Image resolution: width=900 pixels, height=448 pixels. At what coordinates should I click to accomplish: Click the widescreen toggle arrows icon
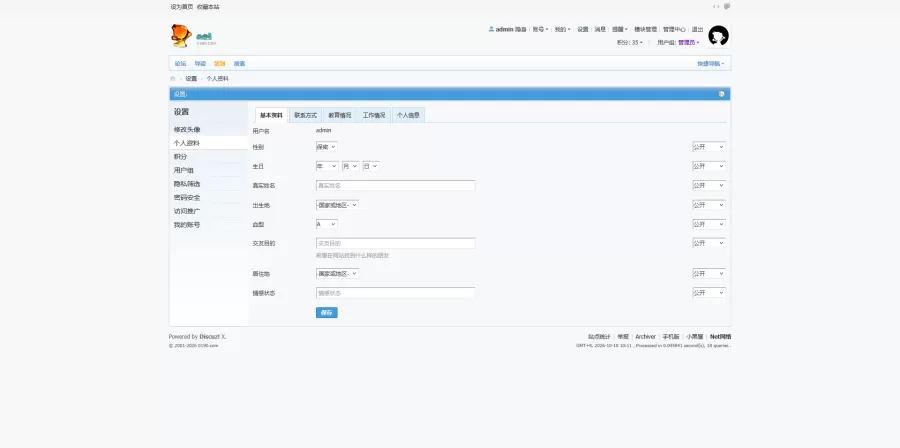point(716,7)
